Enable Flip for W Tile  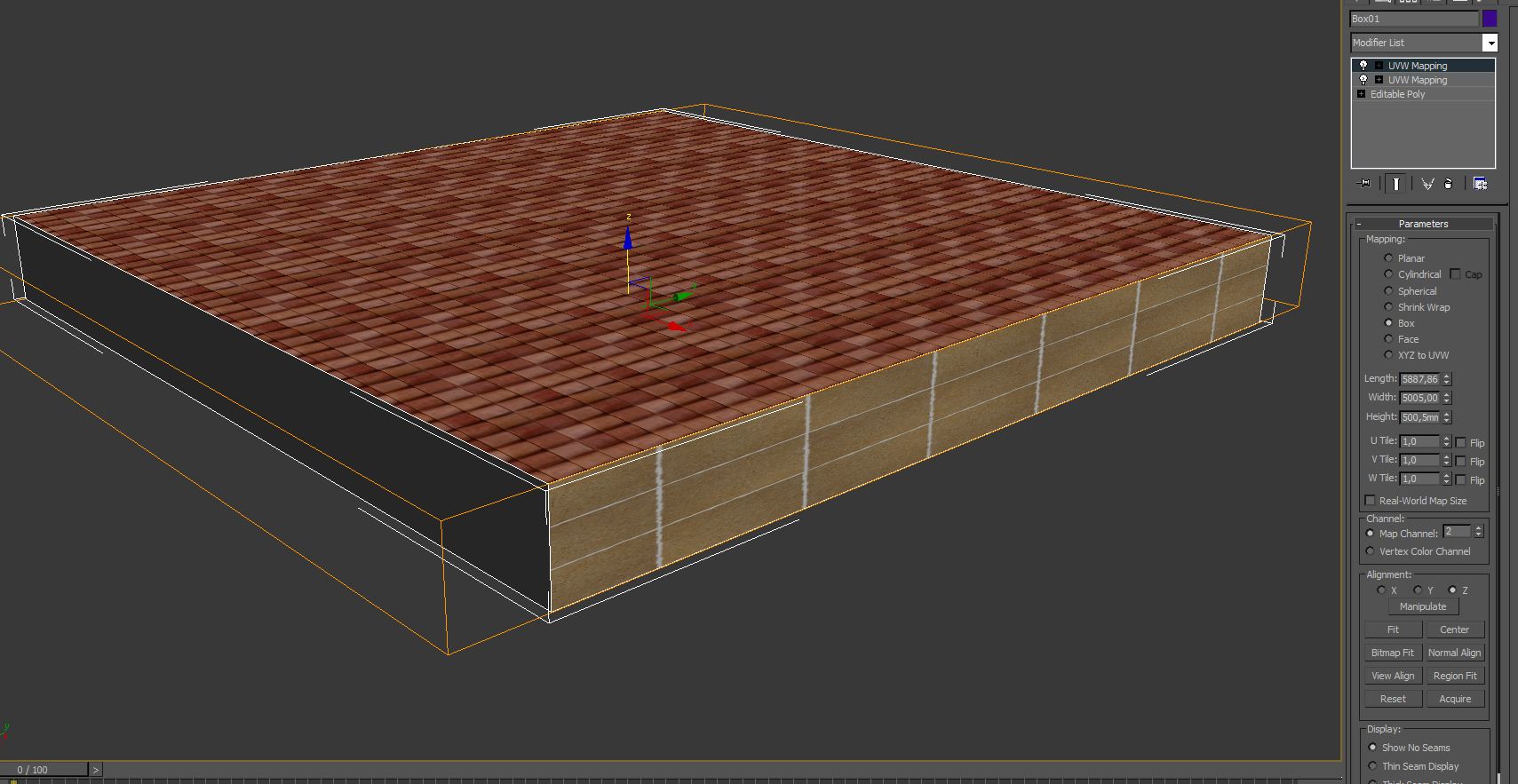1461,479
